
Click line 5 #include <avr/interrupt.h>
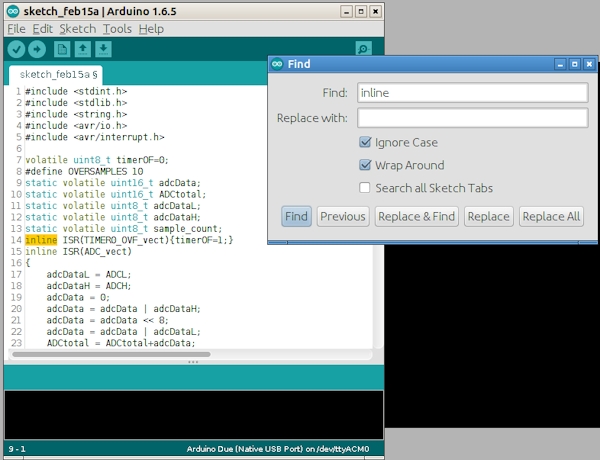95,137
